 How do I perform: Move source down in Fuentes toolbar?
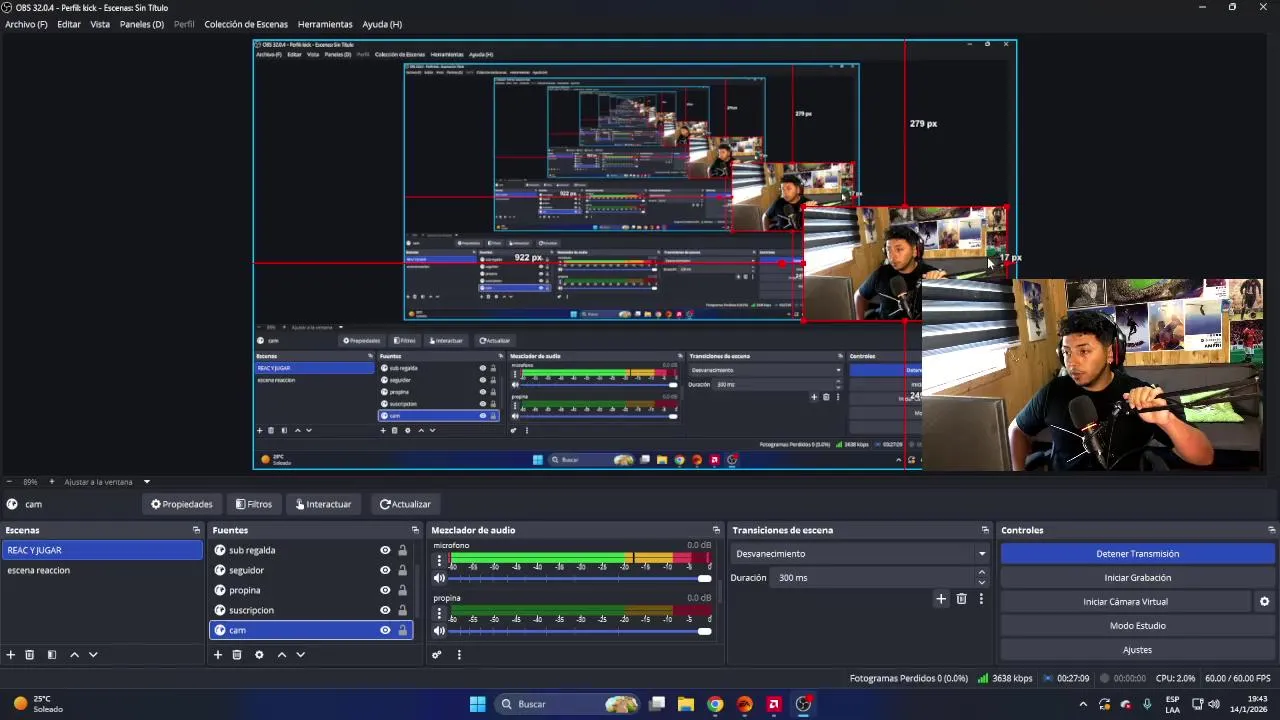pyautogui.click(x=300, y=655)
